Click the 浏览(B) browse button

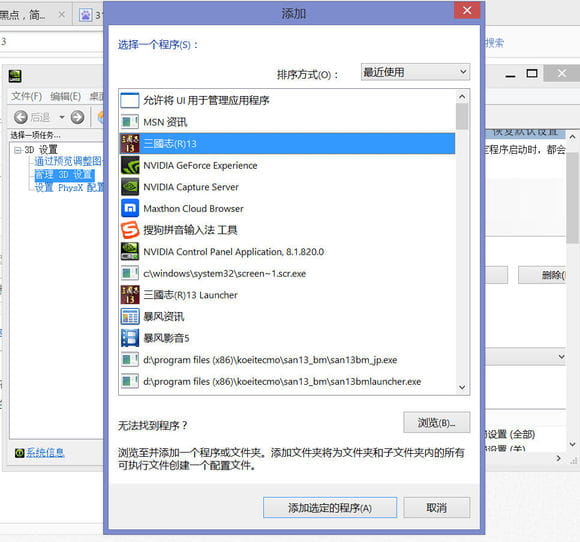[436, 422]
